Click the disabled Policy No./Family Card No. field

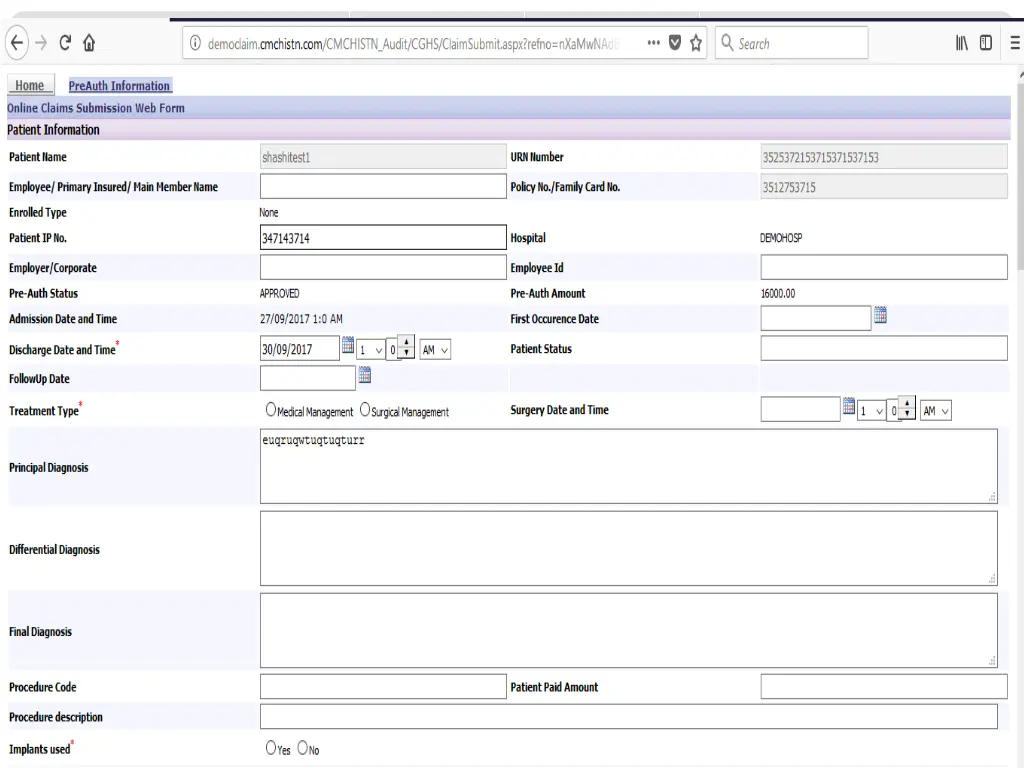point(884,187)
